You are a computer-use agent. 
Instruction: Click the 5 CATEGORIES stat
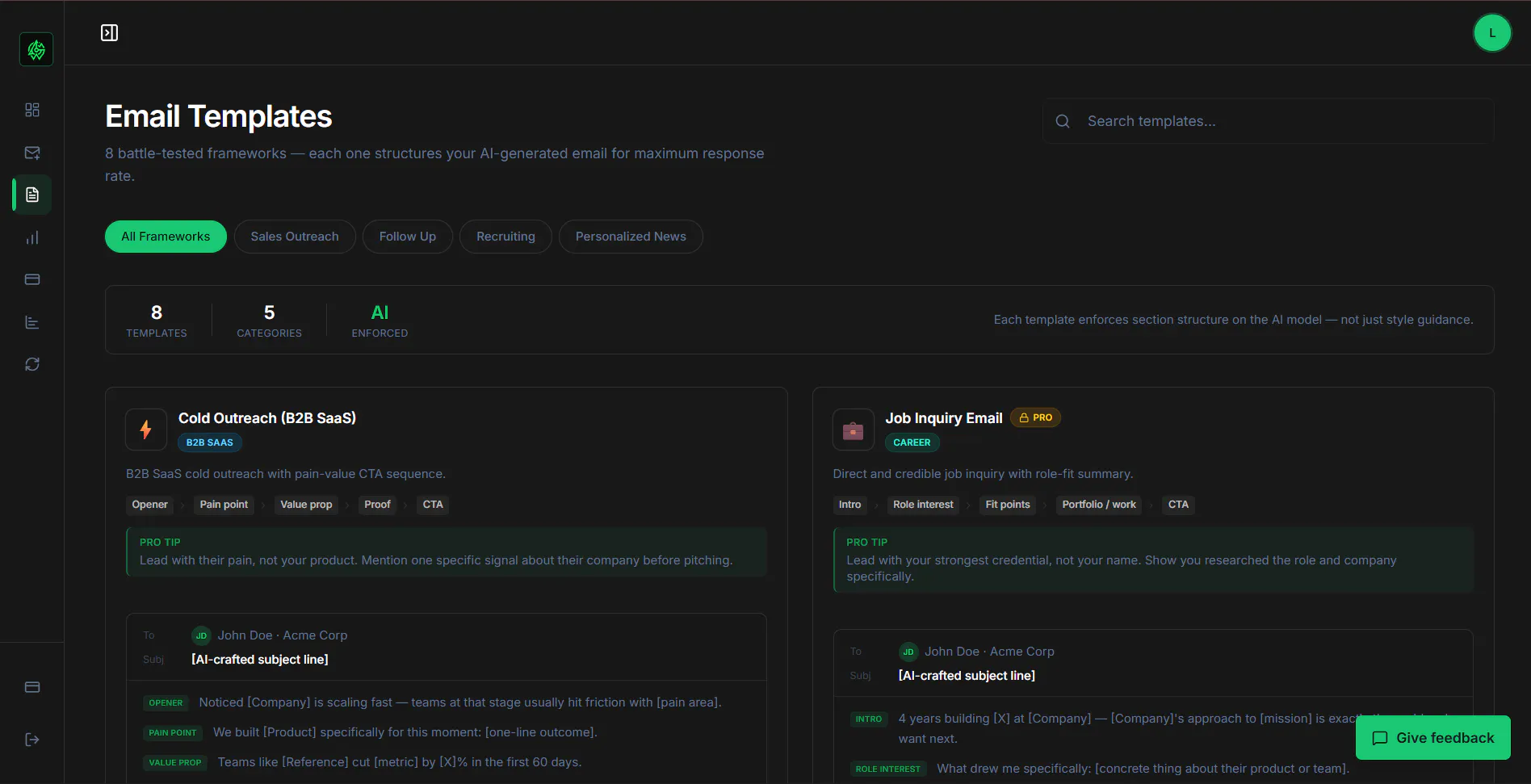269,321
